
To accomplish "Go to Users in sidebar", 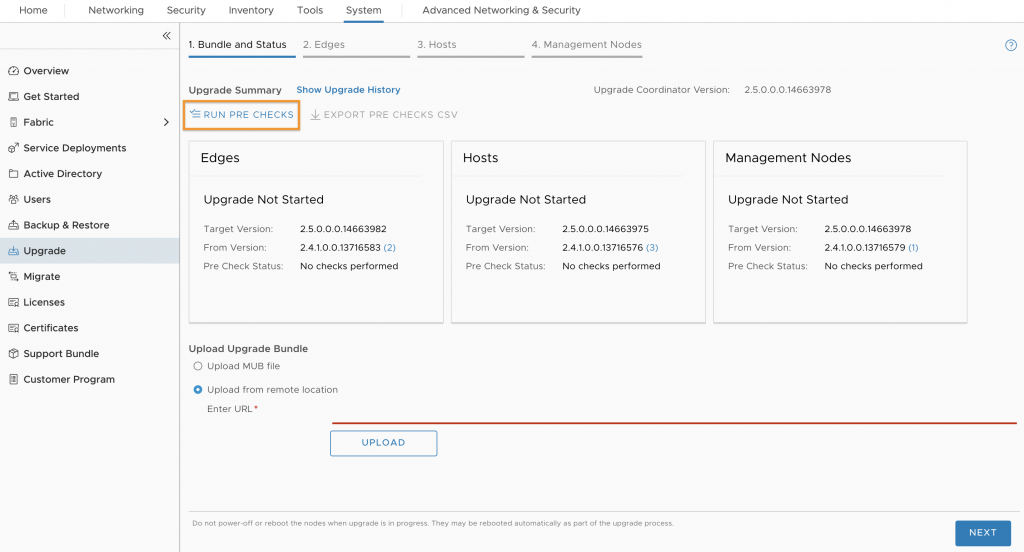I will pos(37,199).
